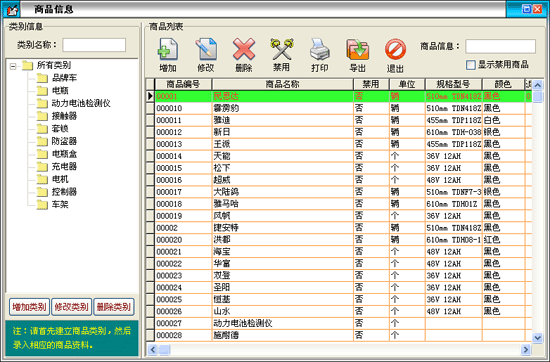The height and width of the screenshot is (362, 550).
Task: Click the 增加 add product icon
Action: coord(168,49)
